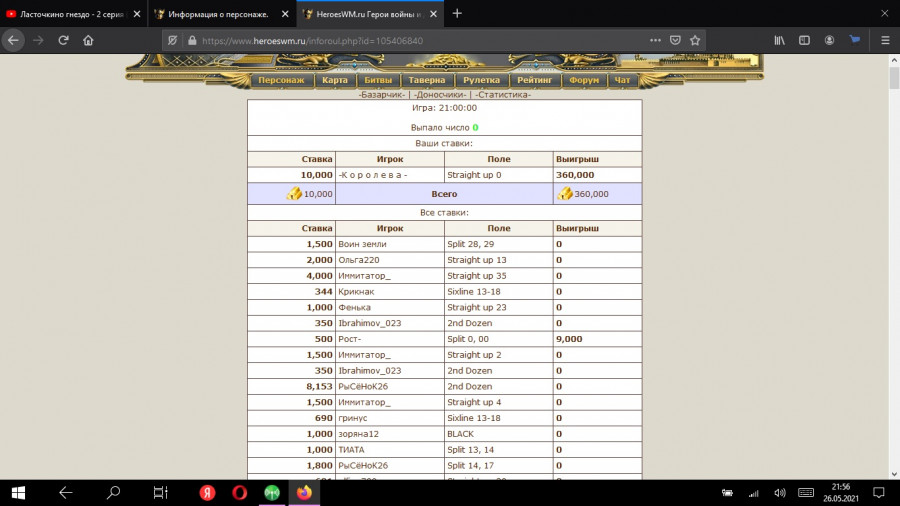
Task: Open the -Базарчик- link
Action: pos(382,94)
